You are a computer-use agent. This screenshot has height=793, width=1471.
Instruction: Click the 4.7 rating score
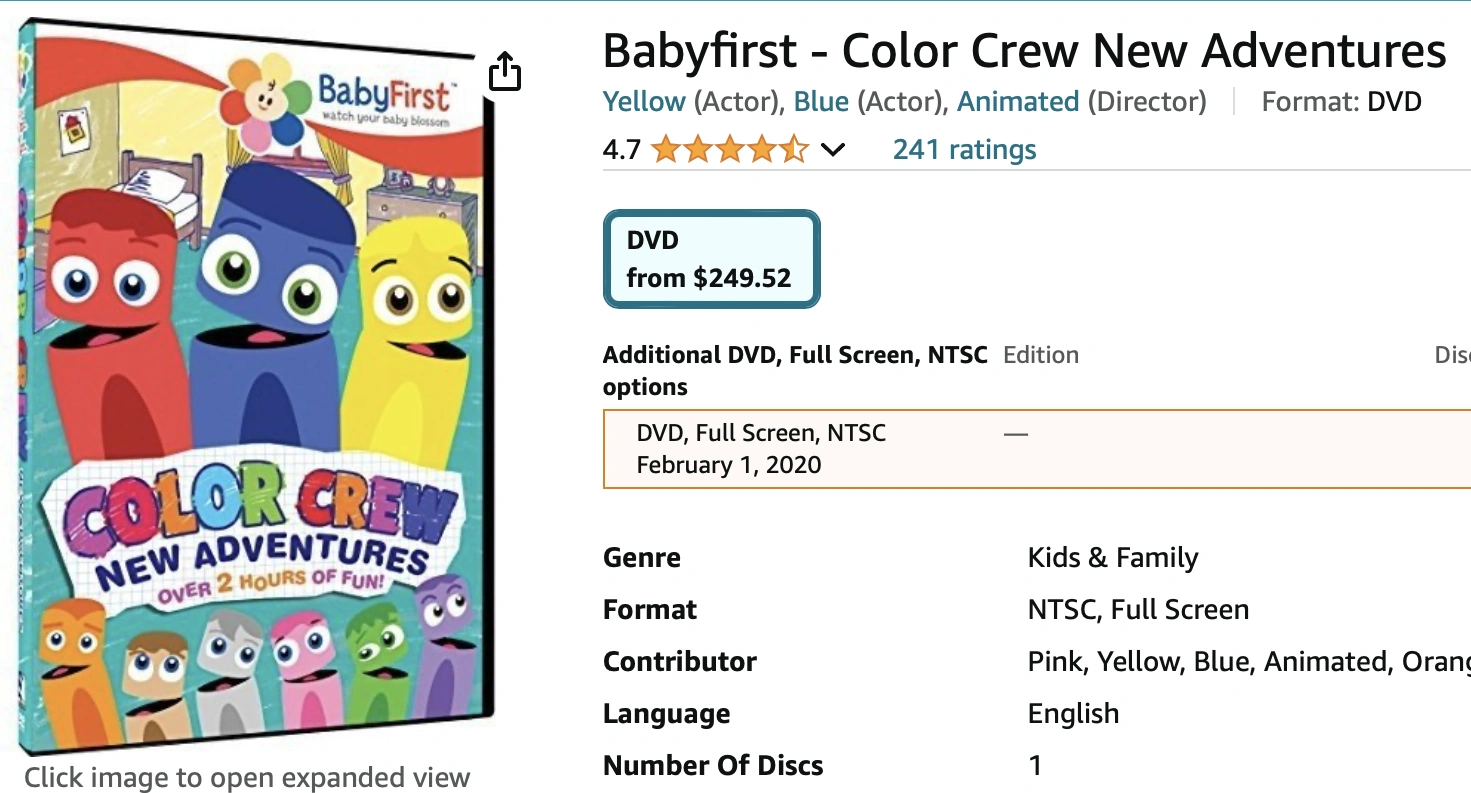click(620, 148)
